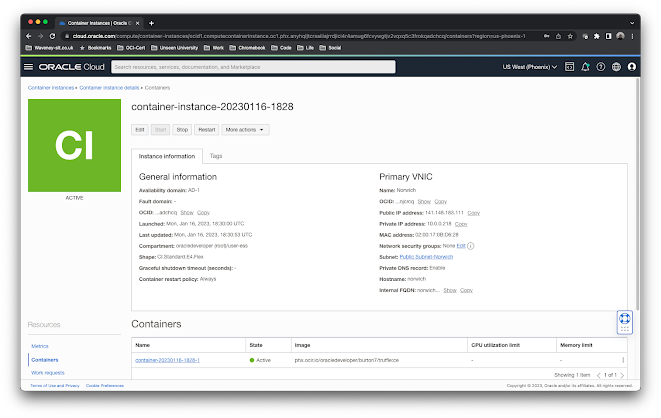The width and height of the screenshot is (661, 418).
Task: Open the browser extensions puzzle icon
Action: (x=597, y=36)
